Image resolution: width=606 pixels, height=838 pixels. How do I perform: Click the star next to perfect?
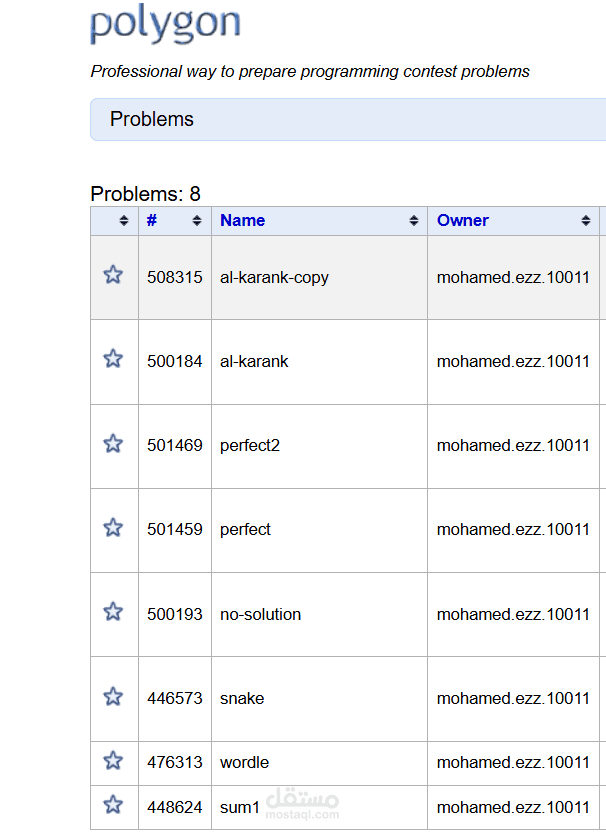(x=113, y=529)
